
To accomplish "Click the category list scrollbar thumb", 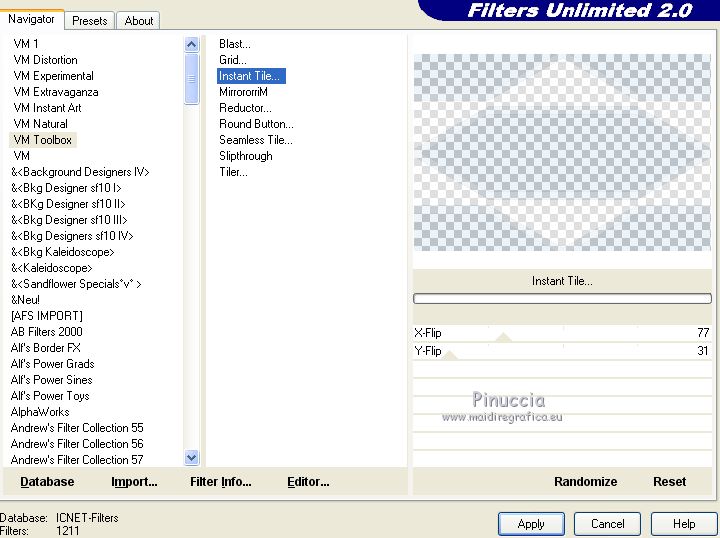I will click(x=191, y=79).
